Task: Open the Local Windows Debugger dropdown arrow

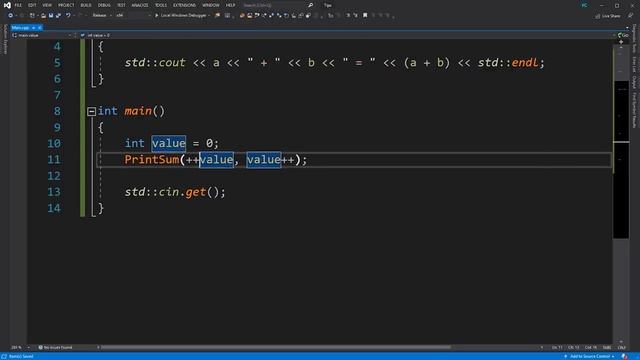Action: click(x=209, y=16)
